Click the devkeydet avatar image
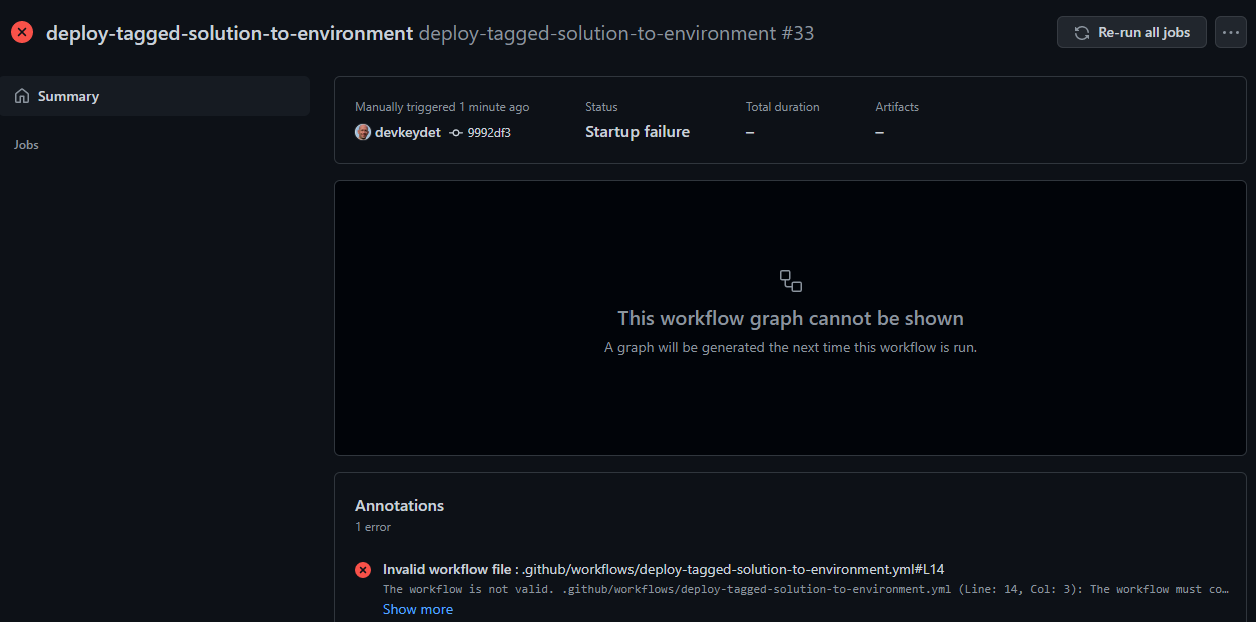This screenshot has width=1256, height=622. (362, 132)
